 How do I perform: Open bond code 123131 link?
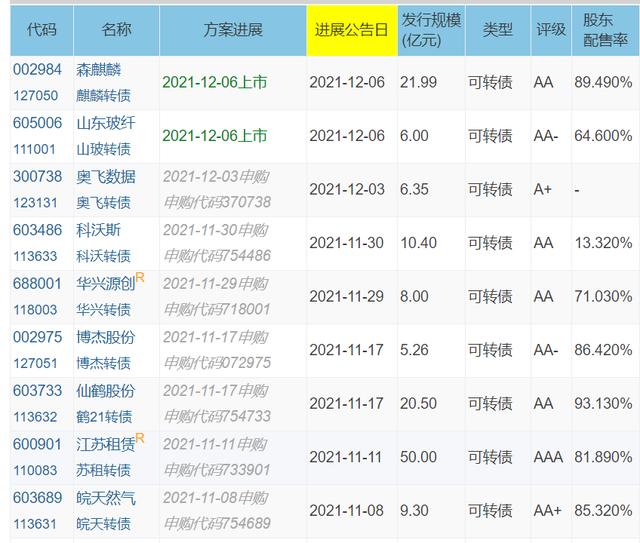pyautogui.click(x=35, y=203)
